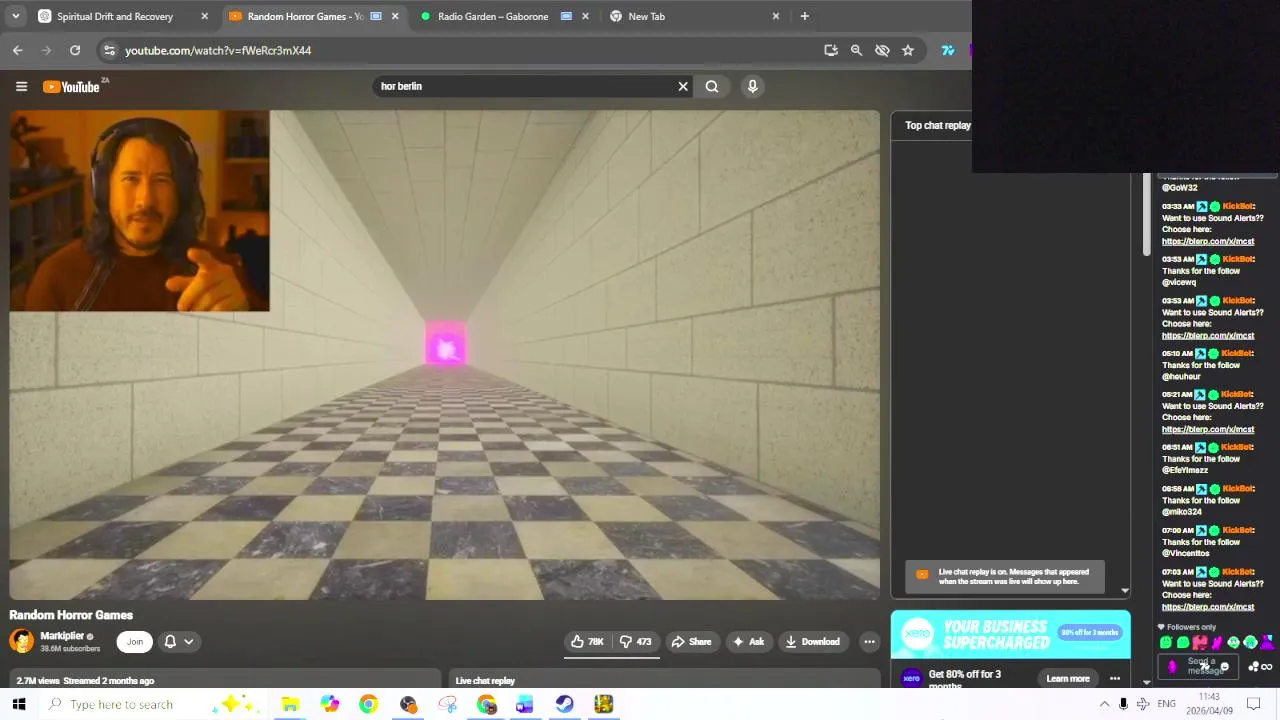This screenshot has height=720, width=1280.
Task: Open the Xero business supercharged banner
Action: pyautogui.click(x=1010, y=635)
